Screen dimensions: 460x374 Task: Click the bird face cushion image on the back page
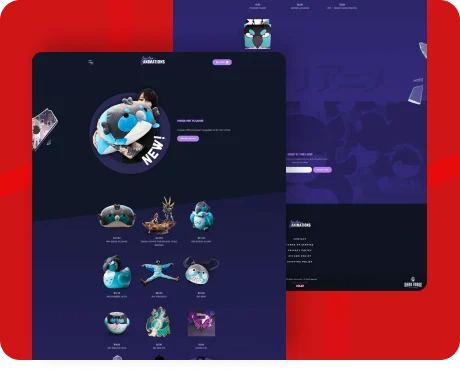257,34
